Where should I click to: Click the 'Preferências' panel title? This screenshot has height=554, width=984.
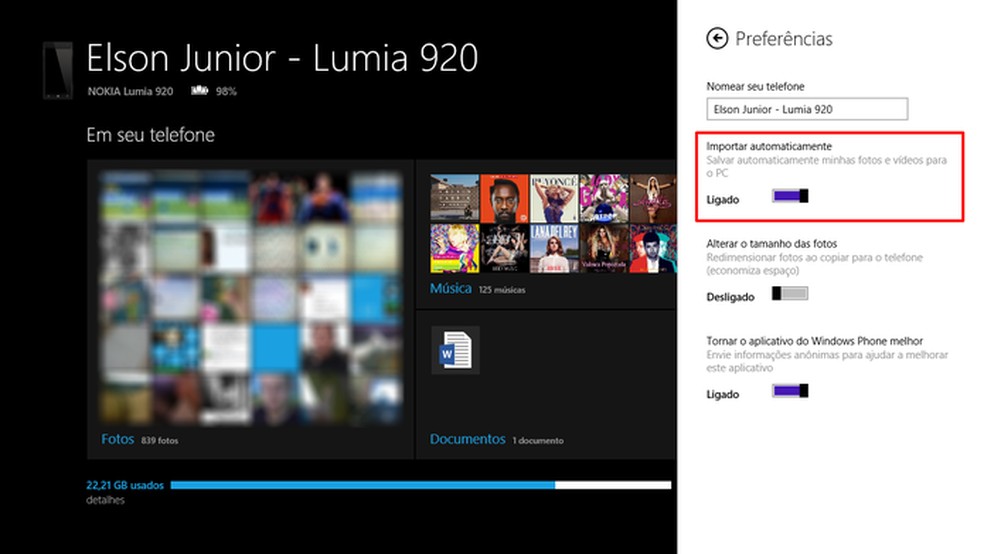(784, 39)
